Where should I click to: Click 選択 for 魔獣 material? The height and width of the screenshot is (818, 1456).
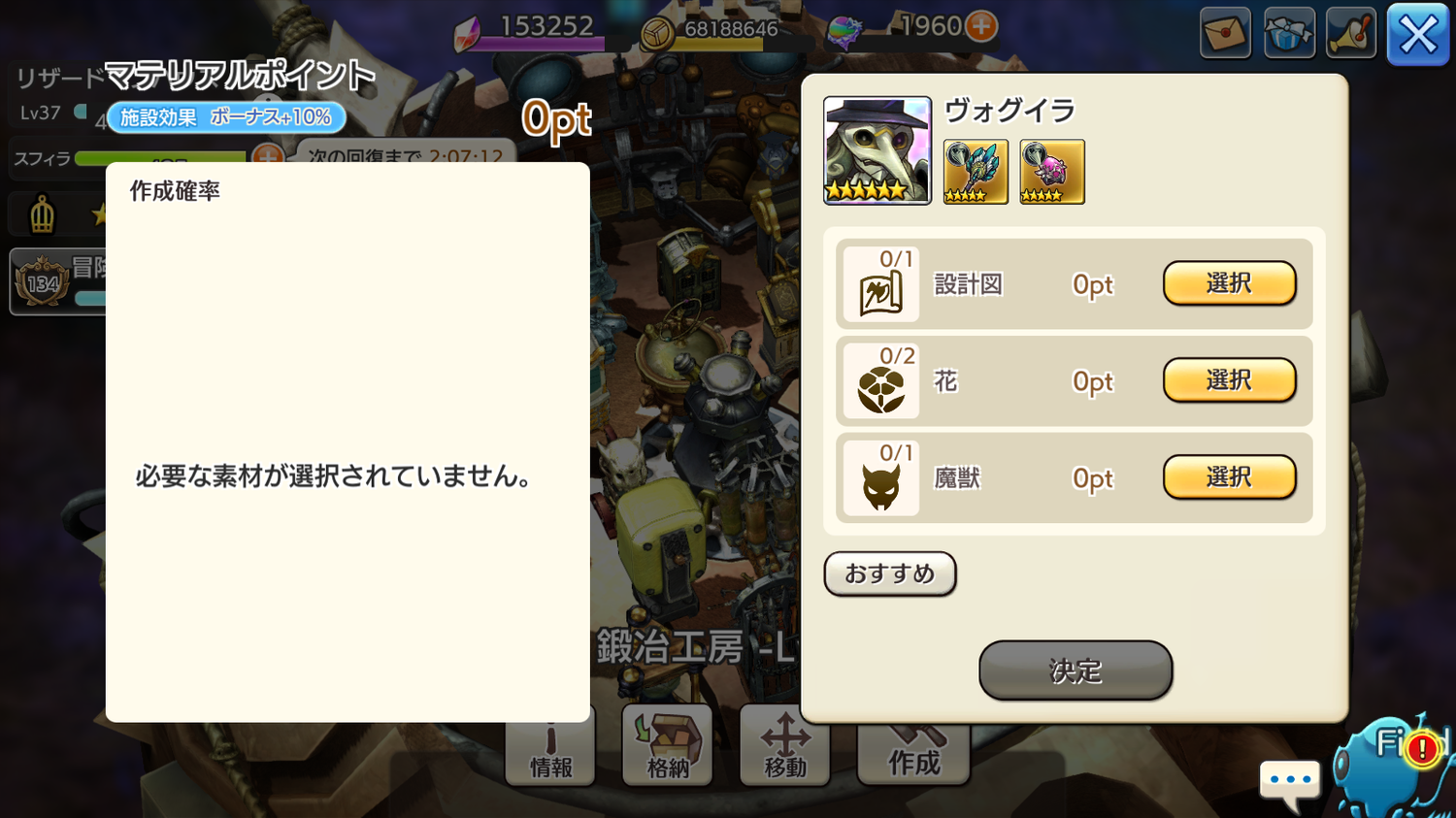pyautogui.click(x=1230, y=477)
